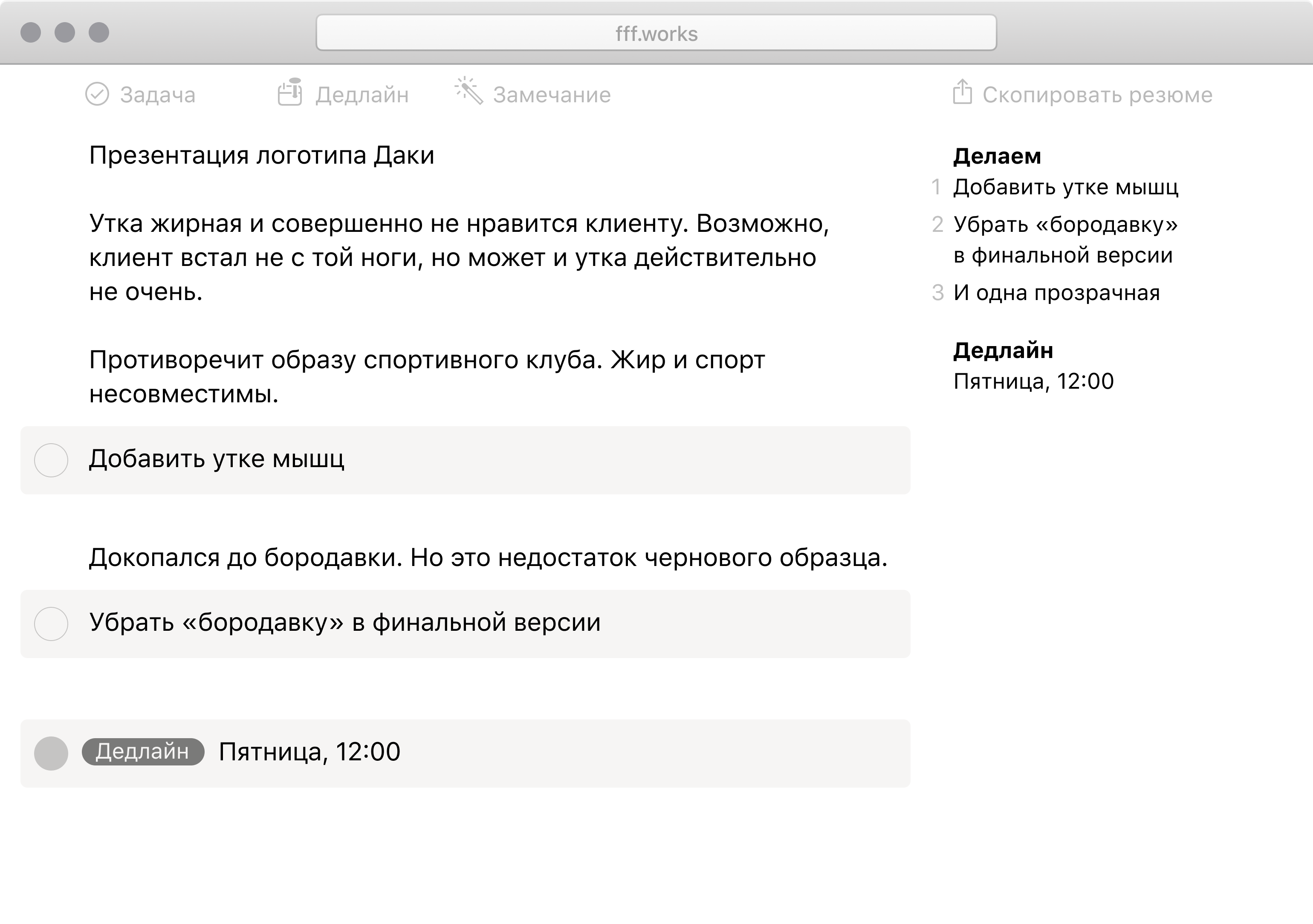Click the 'Докопался до бородавки' note text
Viewport: 1313px width, 924px height.
pos(488,557)
